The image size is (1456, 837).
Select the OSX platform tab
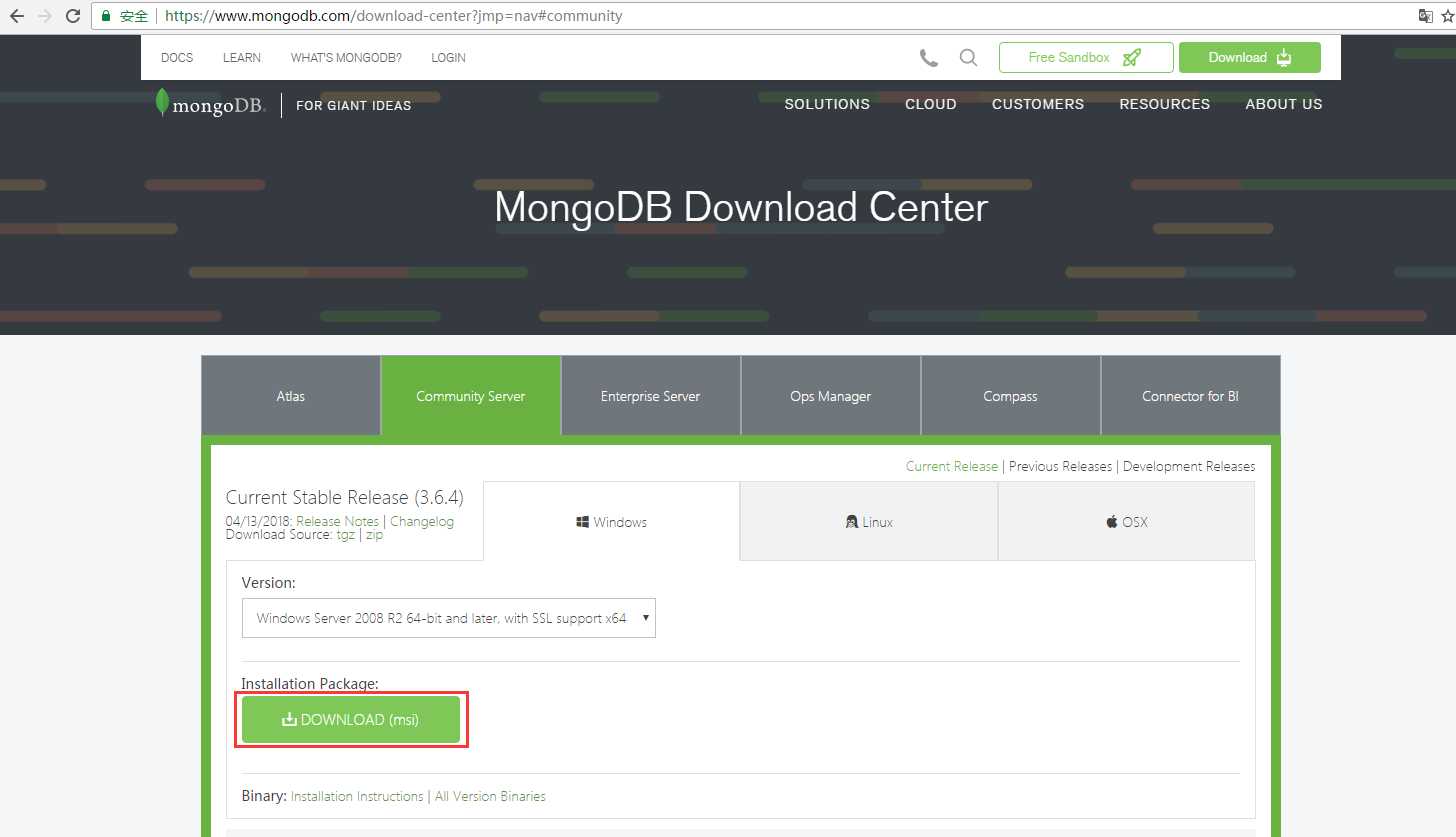pos(1127,522)
